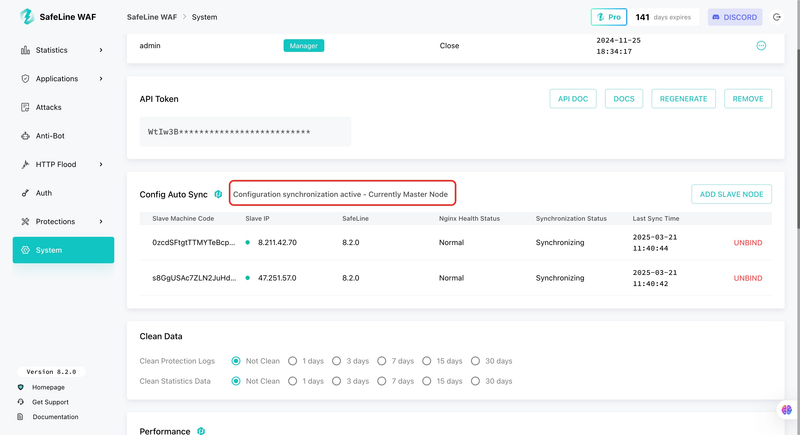This screenshot has height=435, width=800.
Task: Expand the Applications menu chevron
Action: pos(101,79)
